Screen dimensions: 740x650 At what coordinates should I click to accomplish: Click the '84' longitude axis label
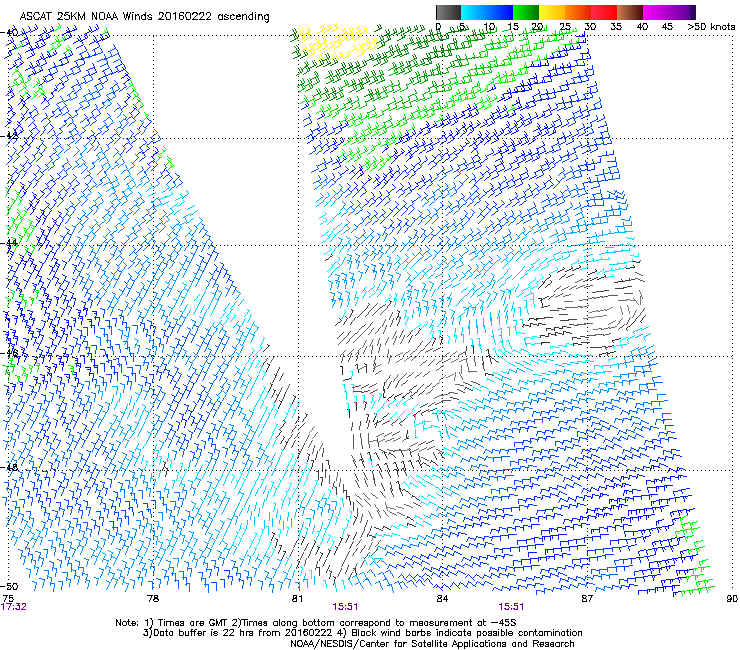point(442,599)
